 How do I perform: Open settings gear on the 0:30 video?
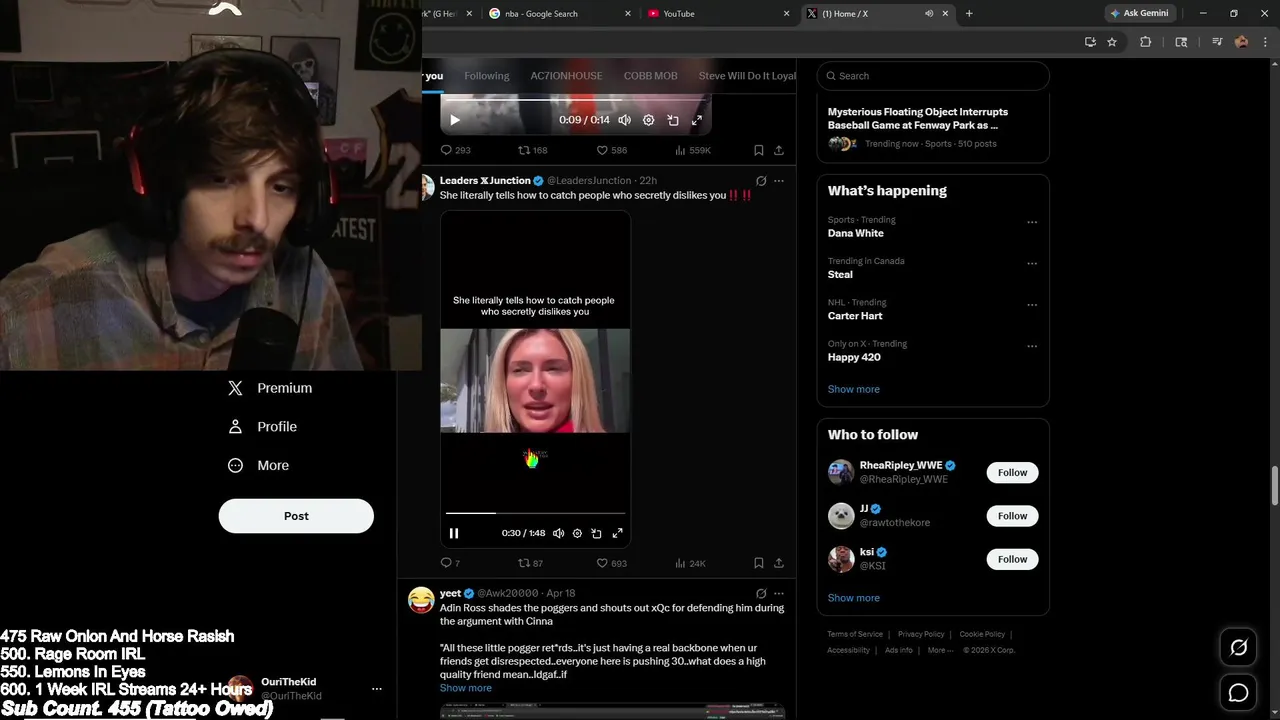pos(577,533)
